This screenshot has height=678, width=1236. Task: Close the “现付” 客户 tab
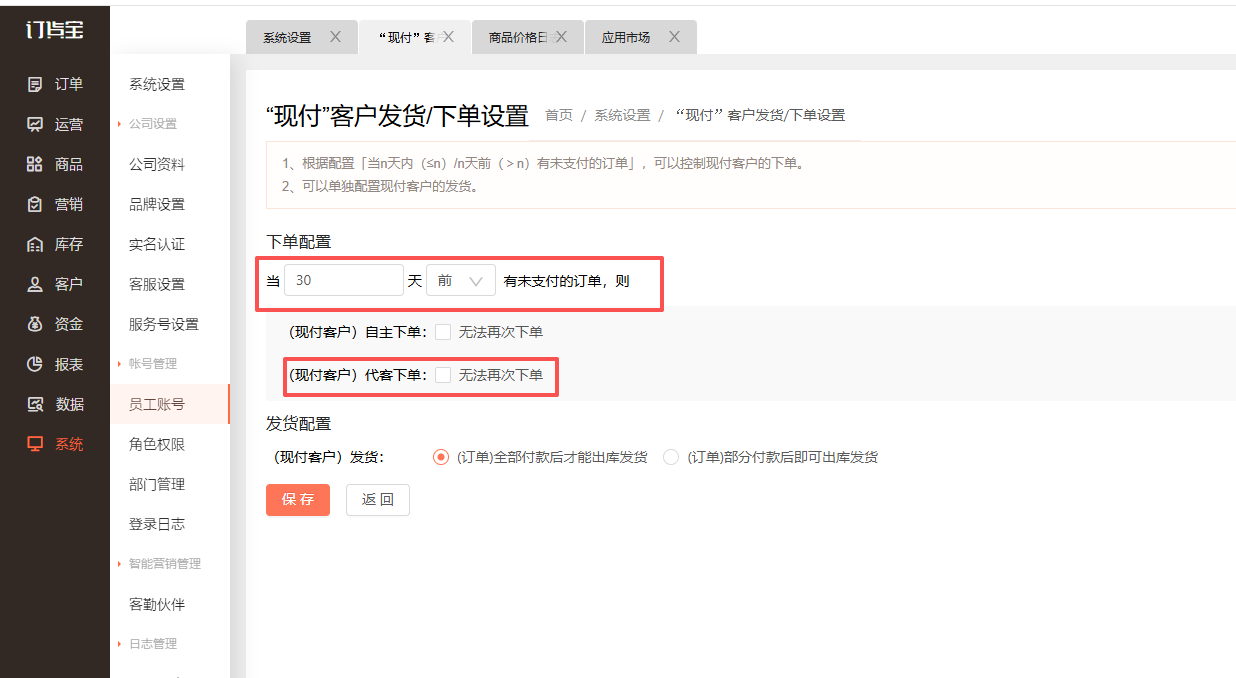point(448,37)
